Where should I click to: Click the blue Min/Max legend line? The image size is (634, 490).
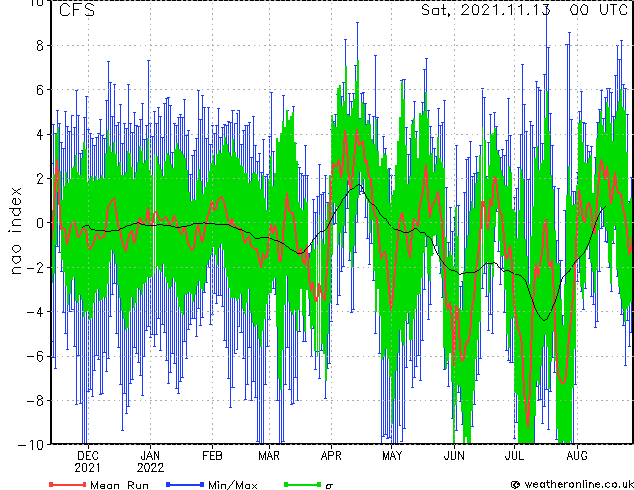(185, 484)
